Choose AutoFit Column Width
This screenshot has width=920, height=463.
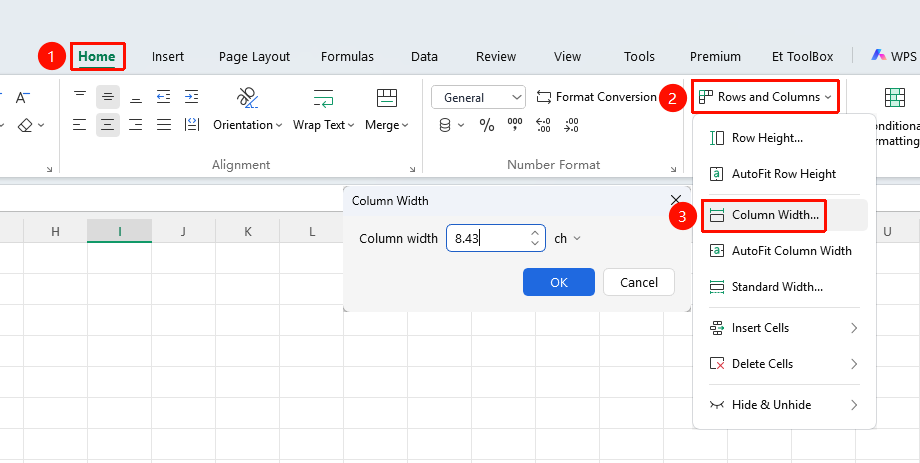pyautogui.click(x=784, y=251)
